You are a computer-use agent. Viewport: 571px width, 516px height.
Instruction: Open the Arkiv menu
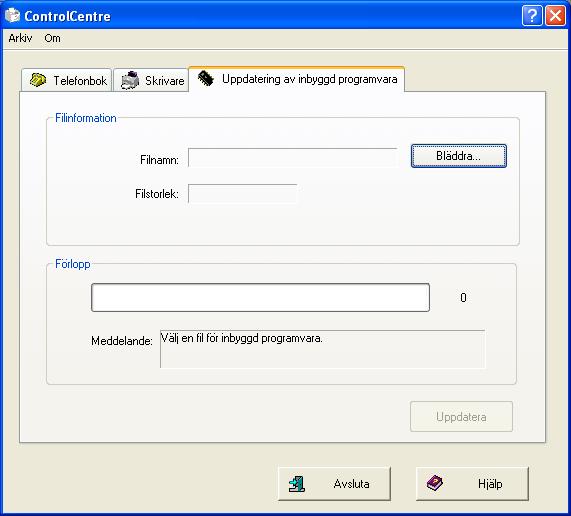point(20,38)
